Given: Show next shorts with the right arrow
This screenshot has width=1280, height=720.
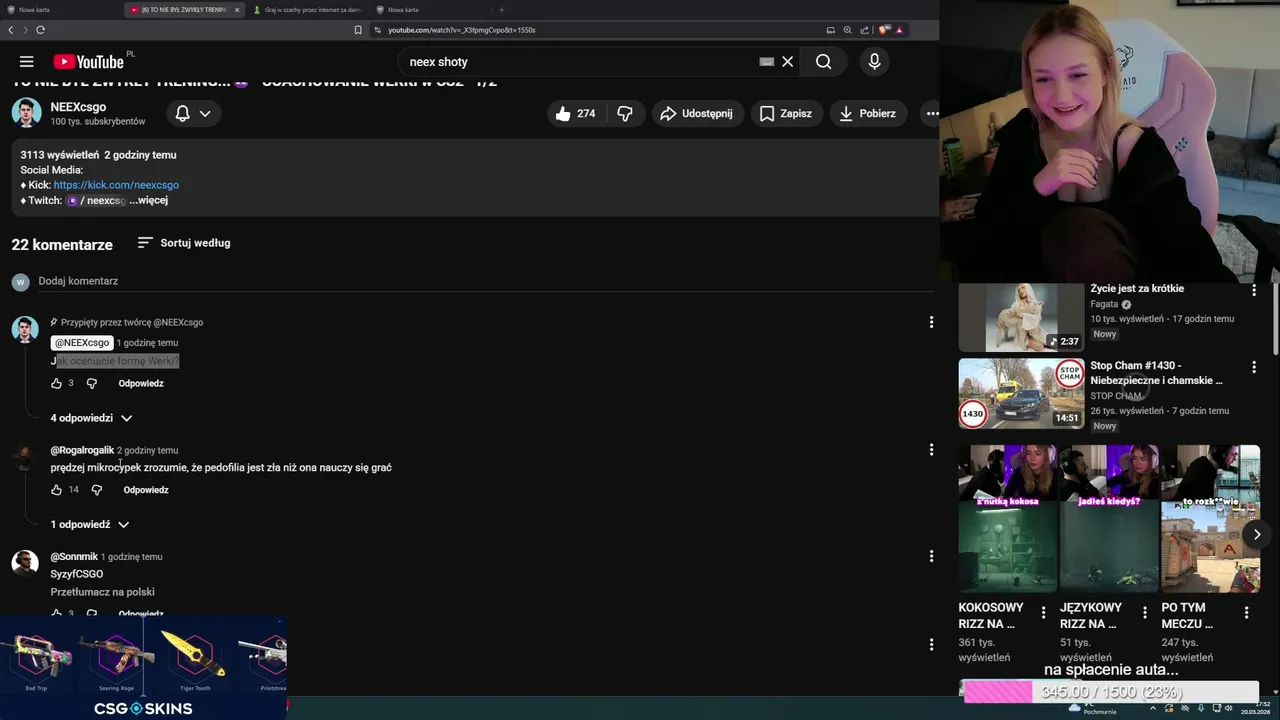Looking at the screenshot, I should [x=1257, y=534].
